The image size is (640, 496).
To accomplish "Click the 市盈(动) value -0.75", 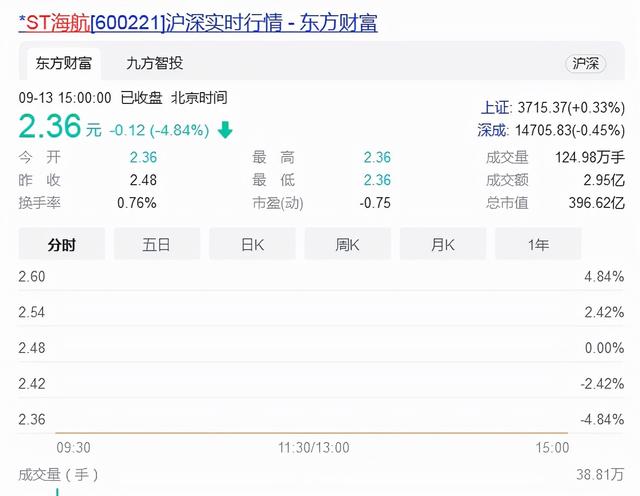I will 375,203.
